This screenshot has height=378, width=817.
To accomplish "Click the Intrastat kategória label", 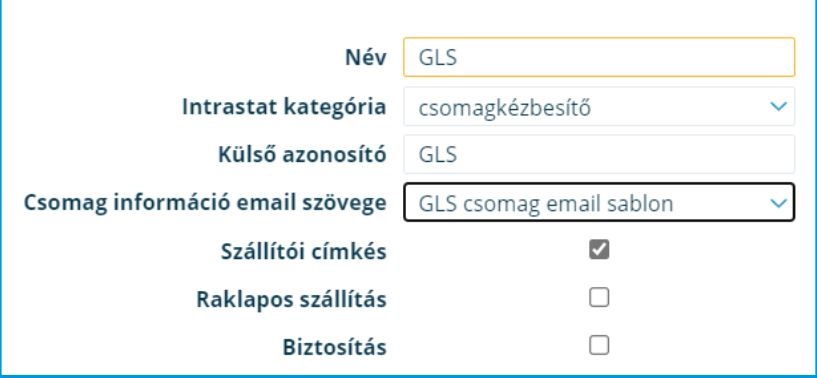I will pos(284,106).
